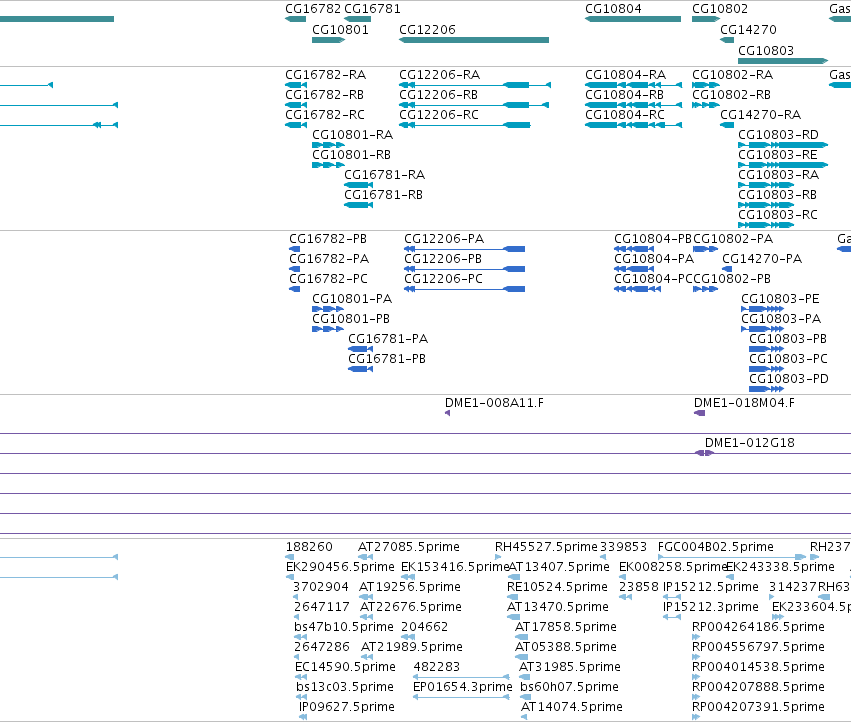This screenshot has height=722, width=851.
Task: Click the CG10801-PA protein label
Action: [x=352, y=299]
